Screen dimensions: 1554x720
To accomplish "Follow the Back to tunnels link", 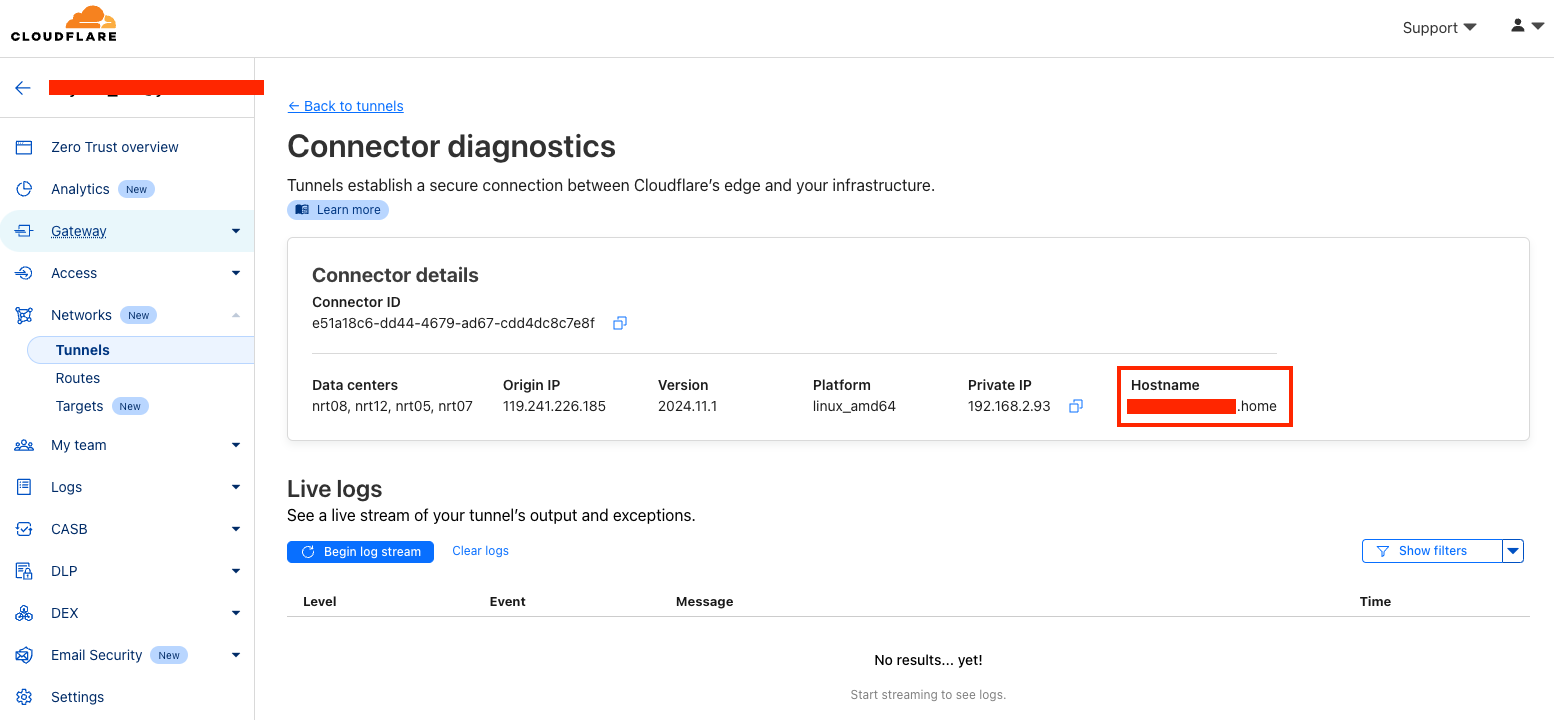I will coord(345,105).
